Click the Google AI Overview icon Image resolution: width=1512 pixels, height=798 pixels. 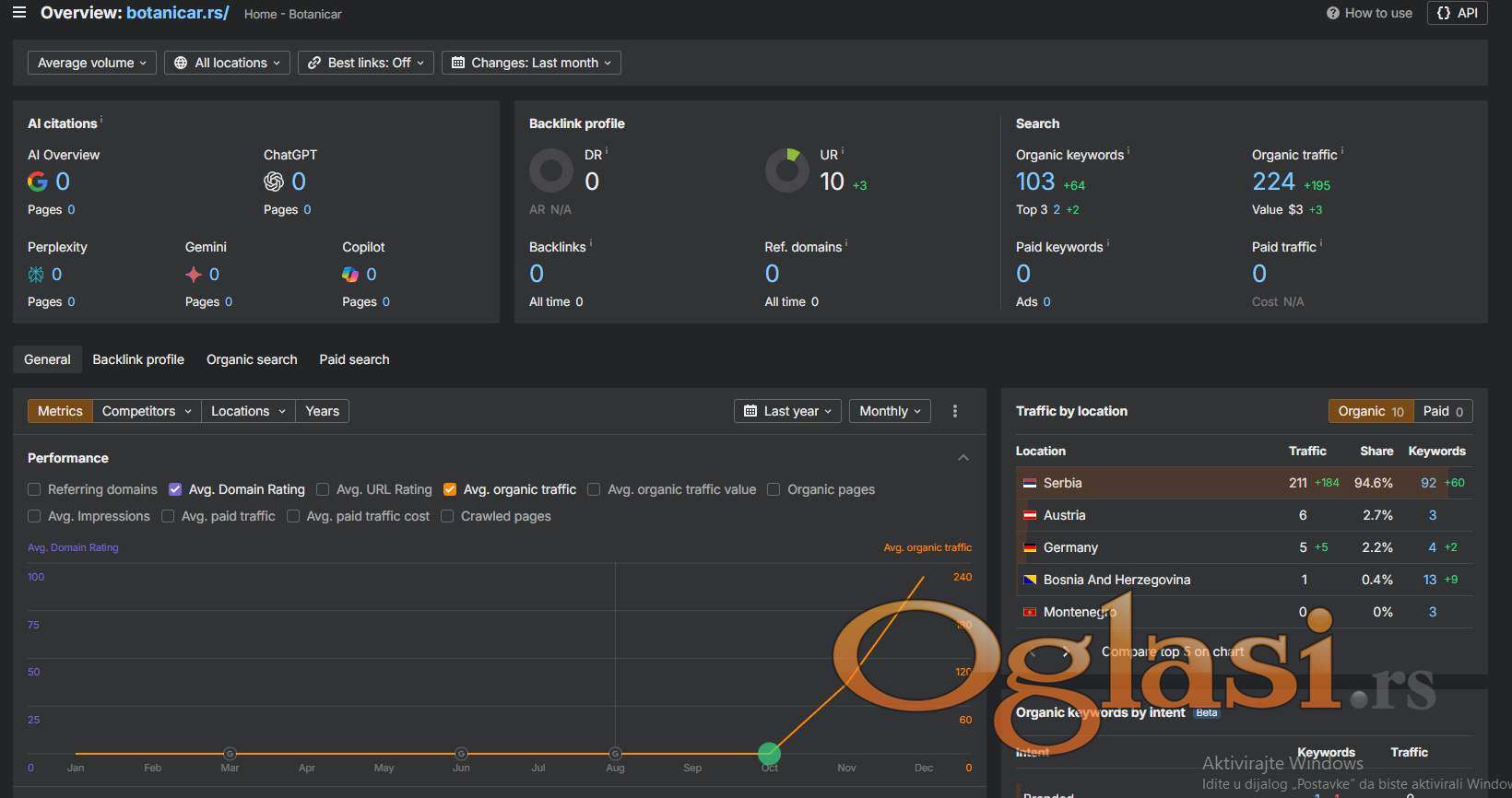point(38,182)
